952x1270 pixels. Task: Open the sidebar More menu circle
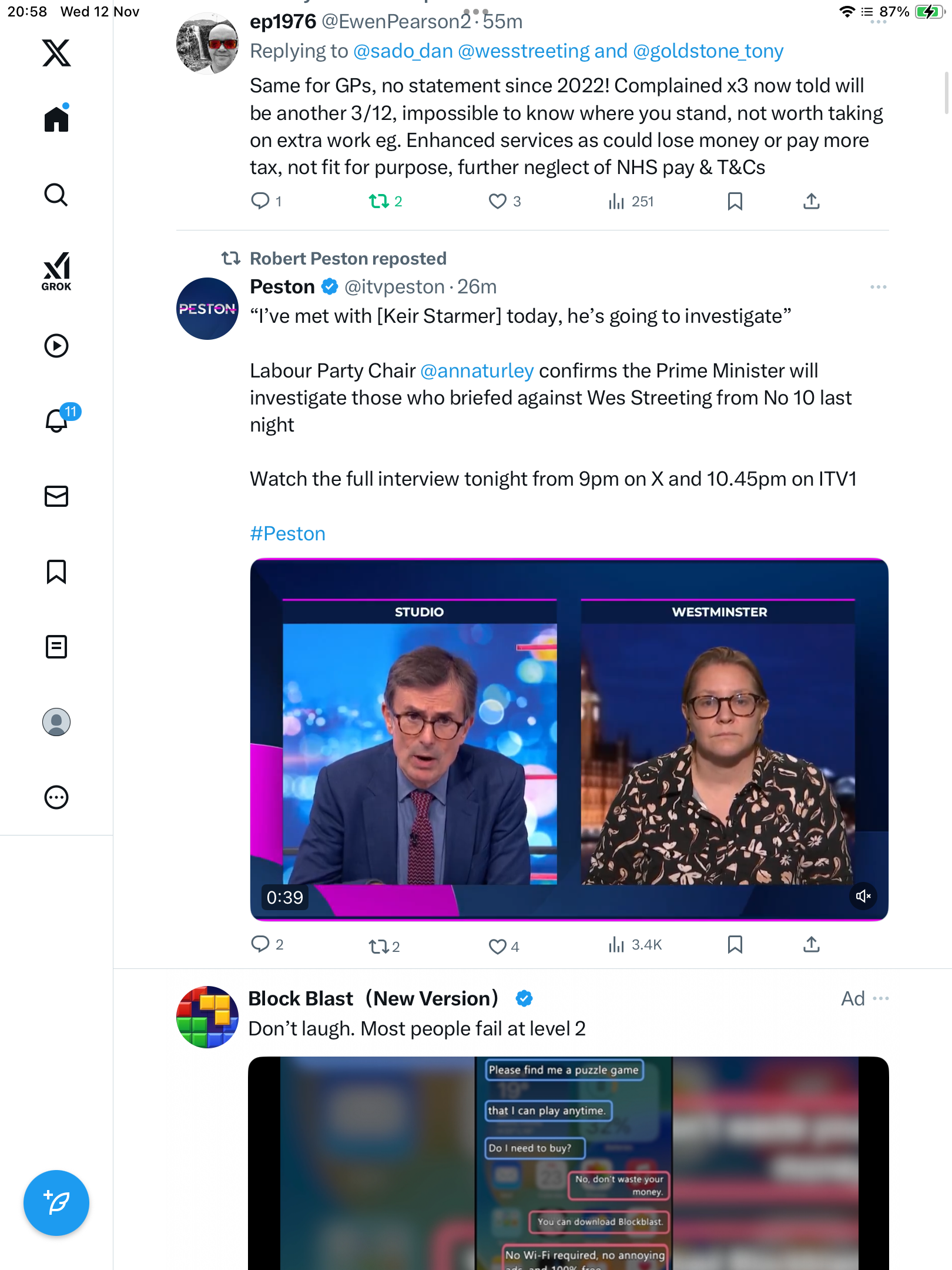pyautogui.click(x=56, y=797)
